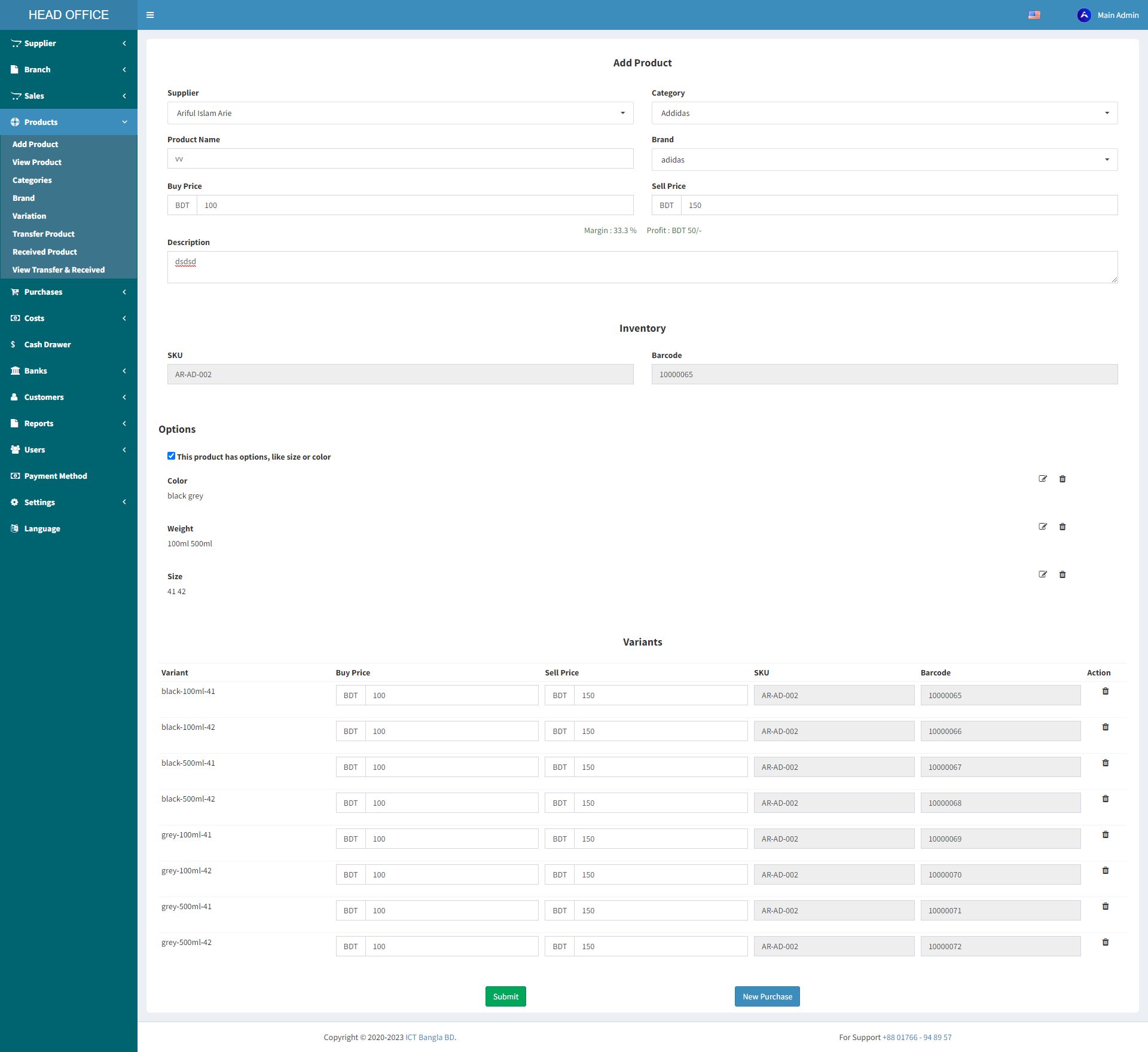Edit the Size option

pyautogui.click(x=1043, y=574)
